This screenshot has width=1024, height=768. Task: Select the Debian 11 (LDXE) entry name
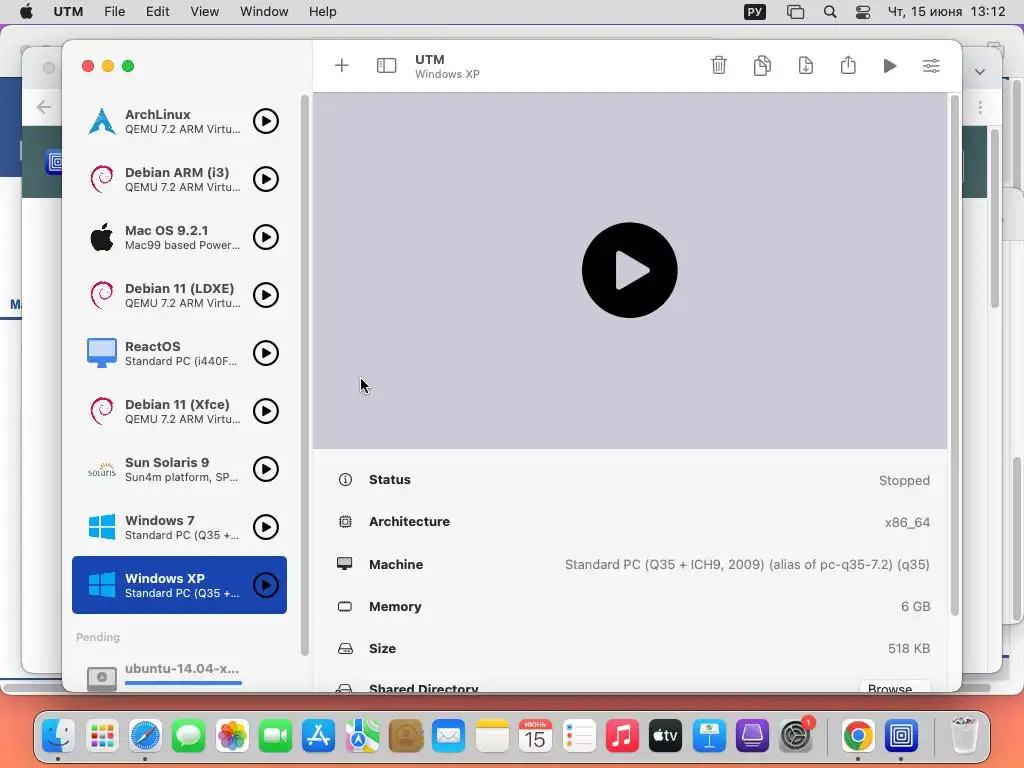coord(180,288)
